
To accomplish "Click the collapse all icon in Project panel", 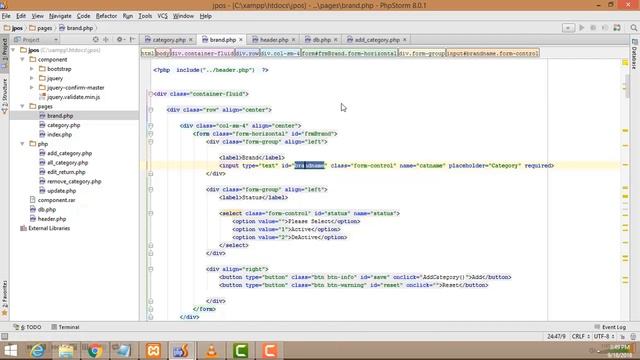I will [x=106, y=40].
